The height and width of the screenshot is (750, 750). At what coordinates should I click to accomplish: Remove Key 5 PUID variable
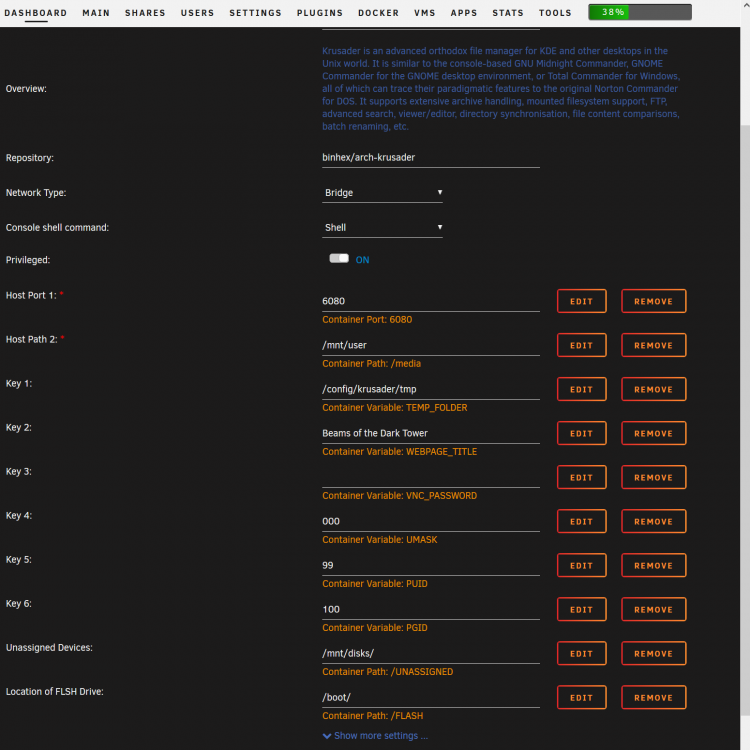tap(653, 565)
